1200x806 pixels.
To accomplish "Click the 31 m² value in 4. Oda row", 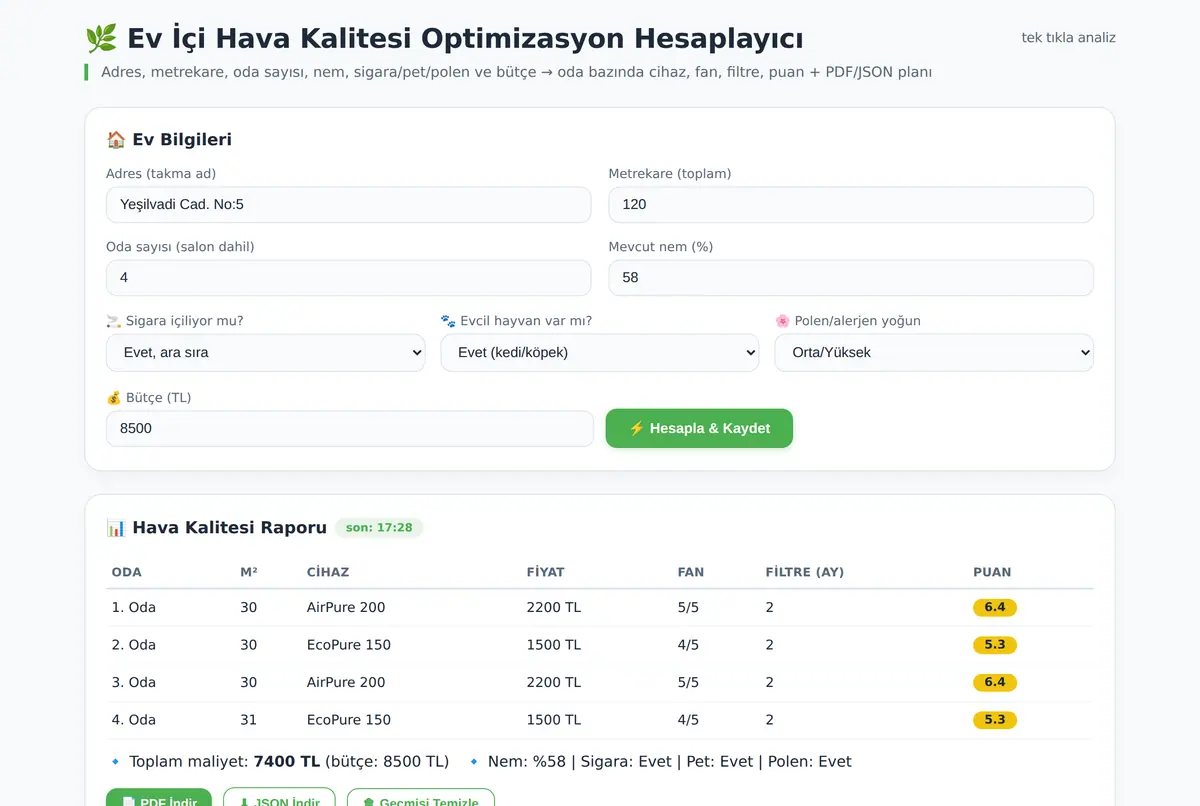I will tap(249, 720).
